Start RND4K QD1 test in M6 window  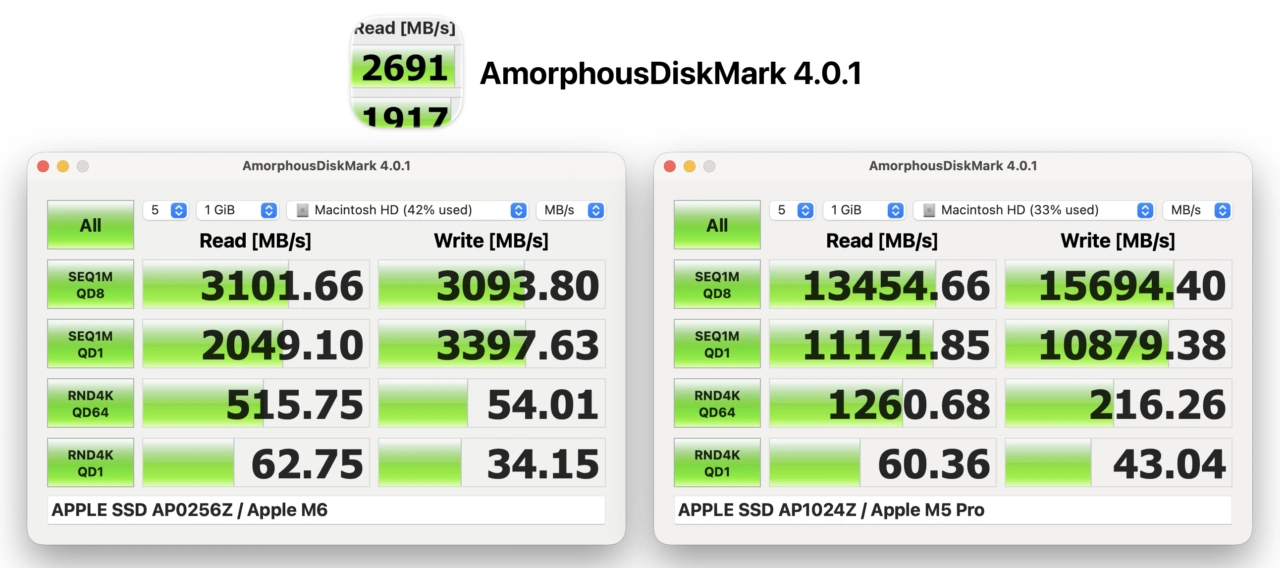click(x=90, y=463)
